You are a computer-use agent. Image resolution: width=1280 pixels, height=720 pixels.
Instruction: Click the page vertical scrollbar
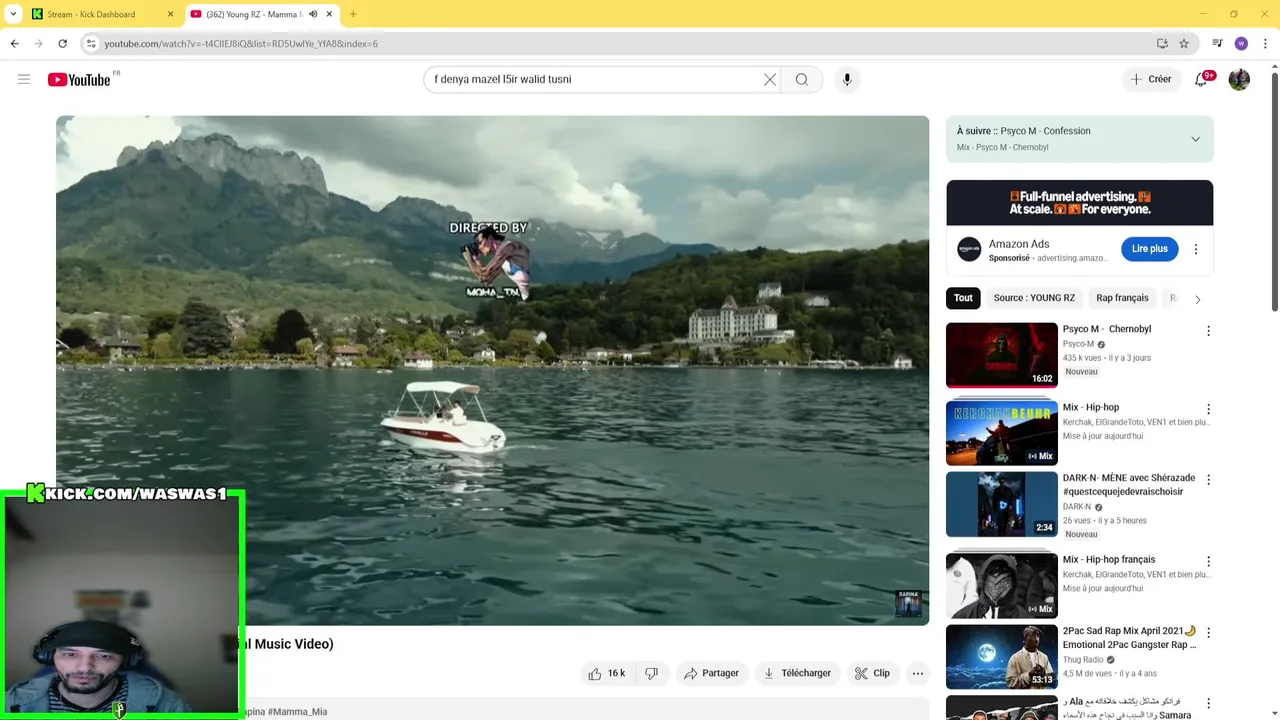coord(1273,190)
